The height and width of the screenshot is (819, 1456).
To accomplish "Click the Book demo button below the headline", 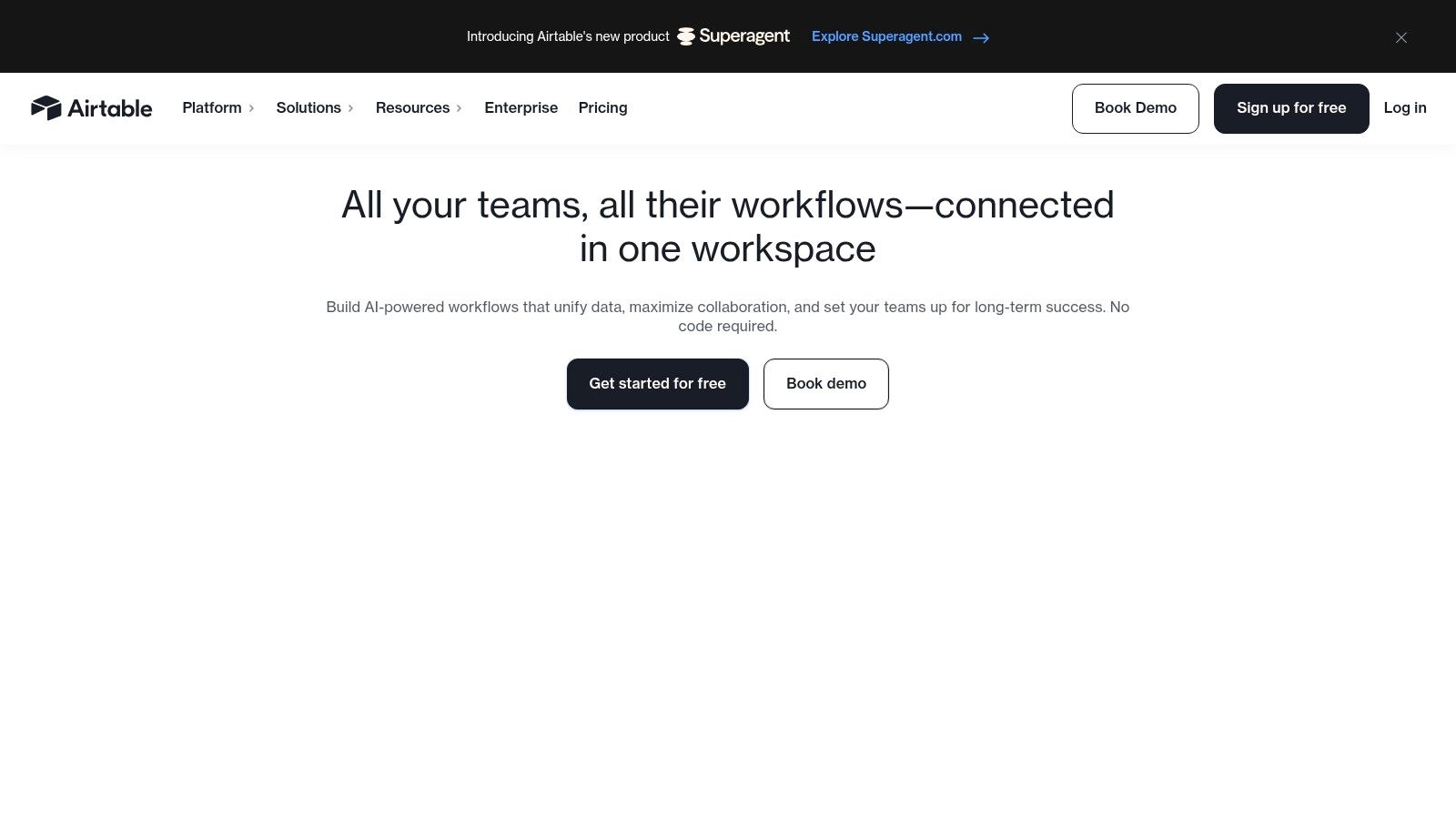I will (x=825, y=383).
